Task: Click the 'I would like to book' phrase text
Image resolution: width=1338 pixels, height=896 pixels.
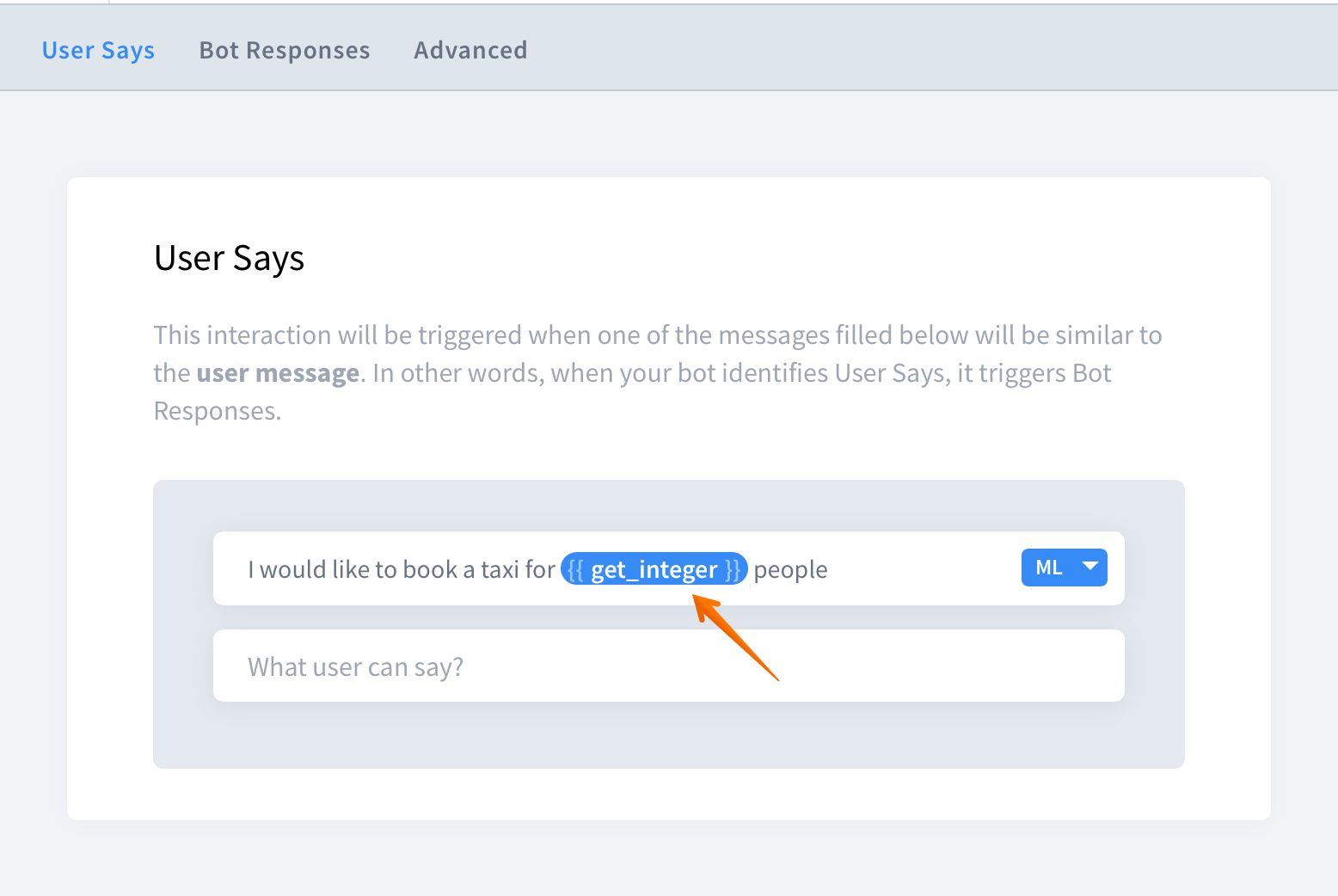Action: [353, 569]
